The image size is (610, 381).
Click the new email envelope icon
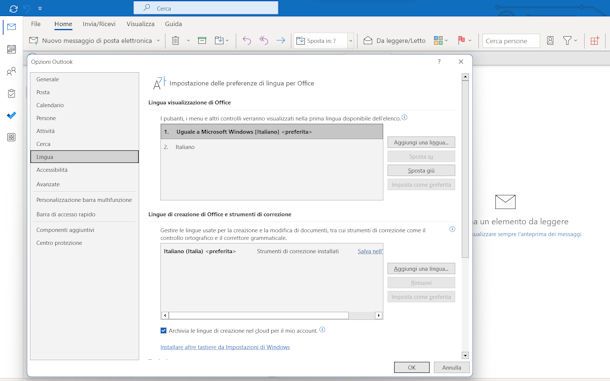pyautogui.click(x=33, y=40)
